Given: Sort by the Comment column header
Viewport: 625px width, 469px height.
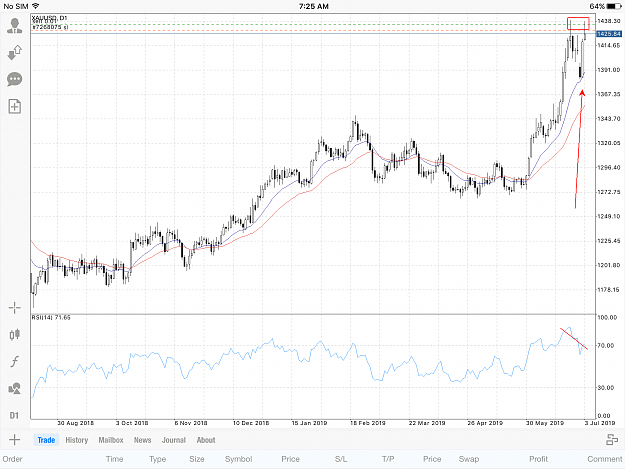Looking at the screenshot, I should (605, 459).
